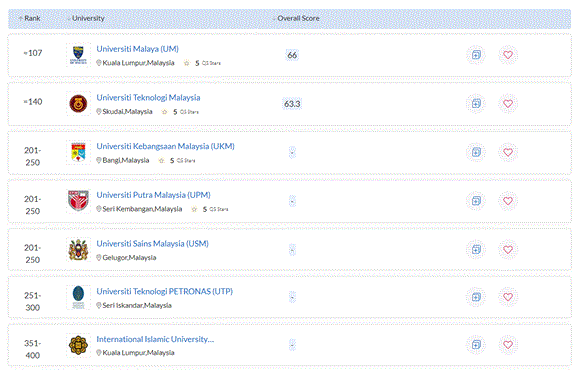Image resolution: width=576 pixels, height=370 pixels.
Task: Sort table by Overall Score column
Action: tap(296, 18)
